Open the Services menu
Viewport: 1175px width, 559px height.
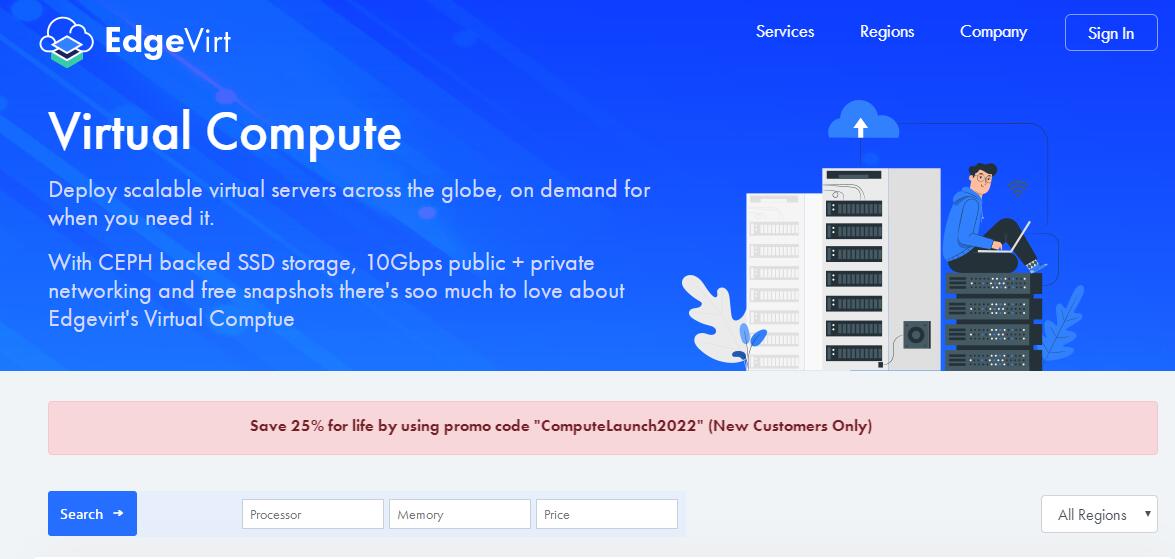(785, 31)
